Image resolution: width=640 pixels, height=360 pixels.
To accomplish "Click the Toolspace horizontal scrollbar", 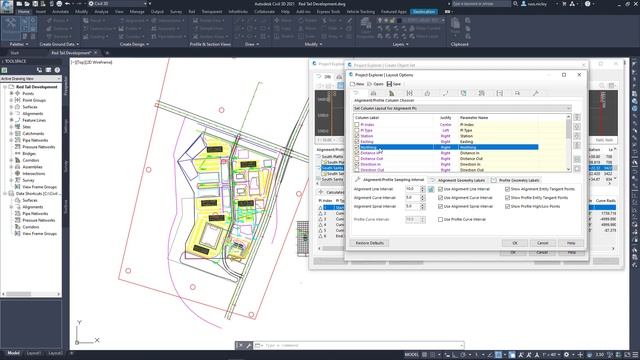I will [31, 294].
